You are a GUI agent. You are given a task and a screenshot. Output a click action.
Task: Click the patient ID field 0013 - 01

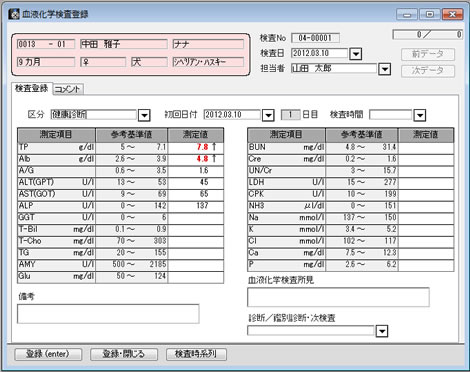(x=46, y=44)
